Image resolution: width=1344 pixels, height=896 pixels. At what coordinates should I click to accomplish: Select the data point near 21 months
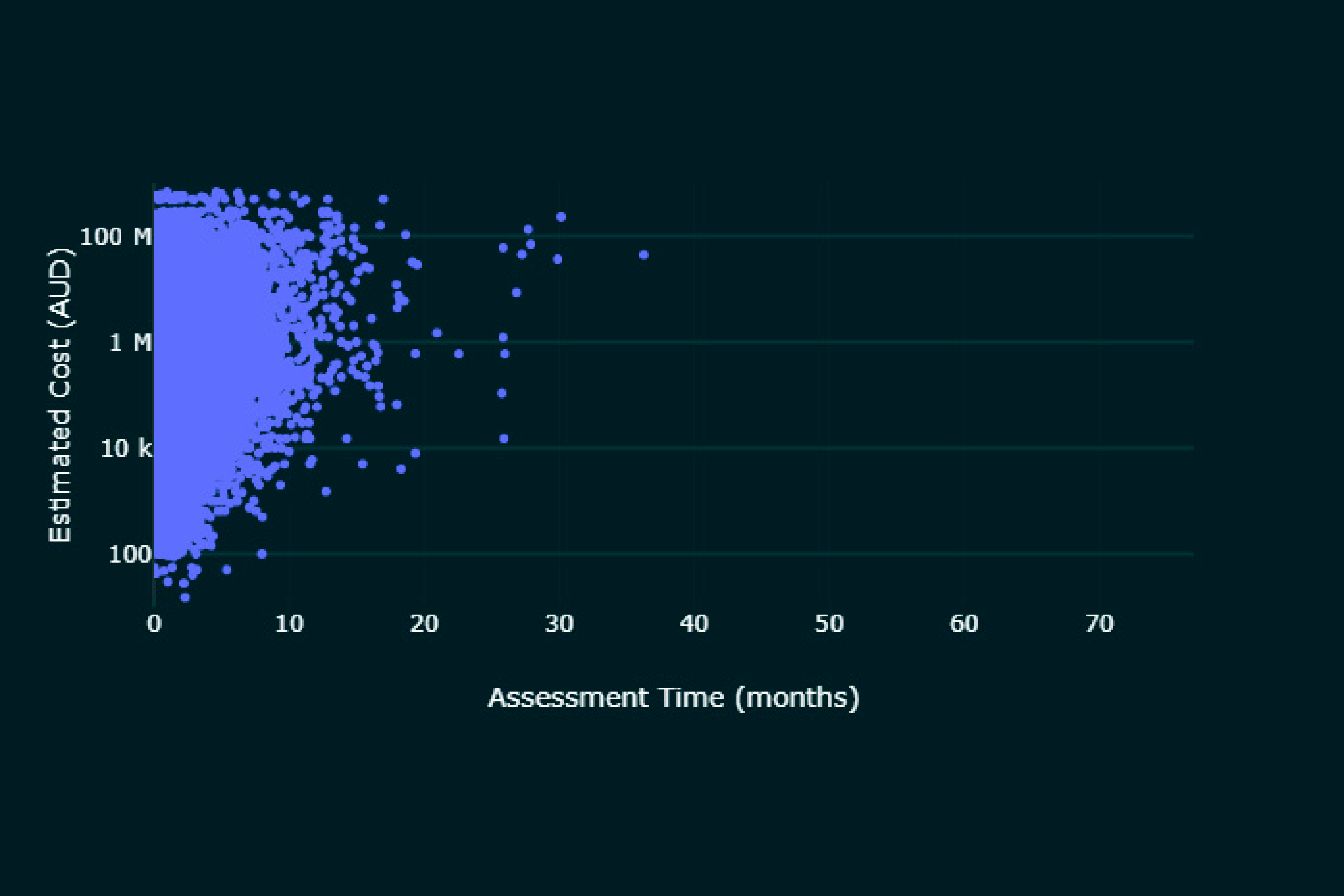tap(437, 333)
